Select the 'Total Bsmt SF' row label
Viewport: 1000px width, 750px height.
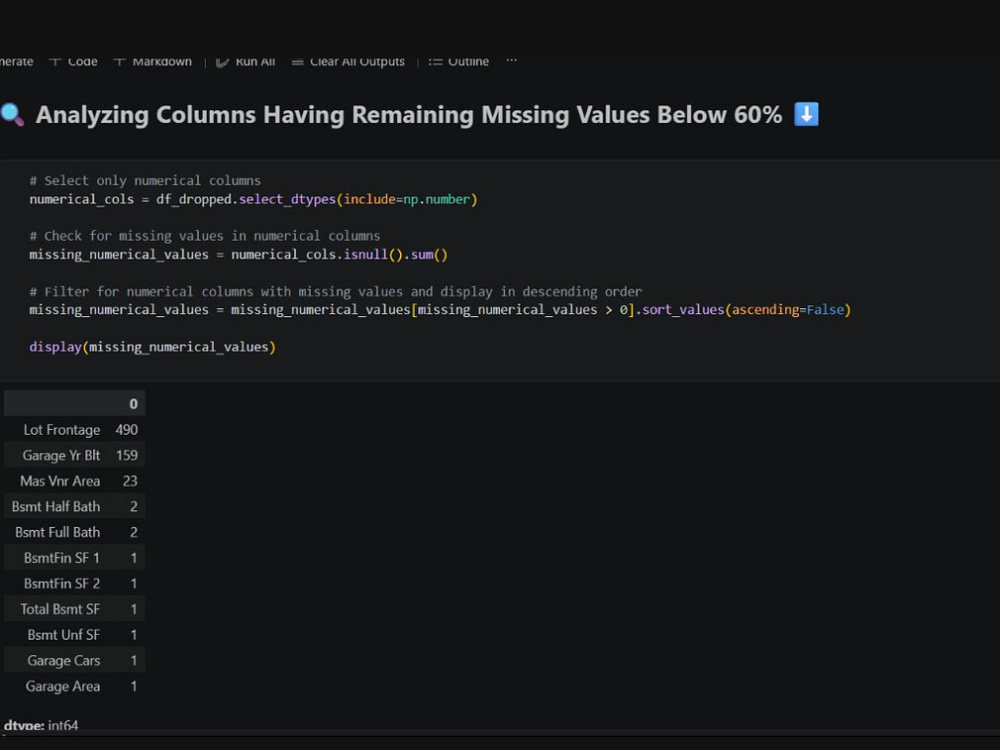(60, 609)
